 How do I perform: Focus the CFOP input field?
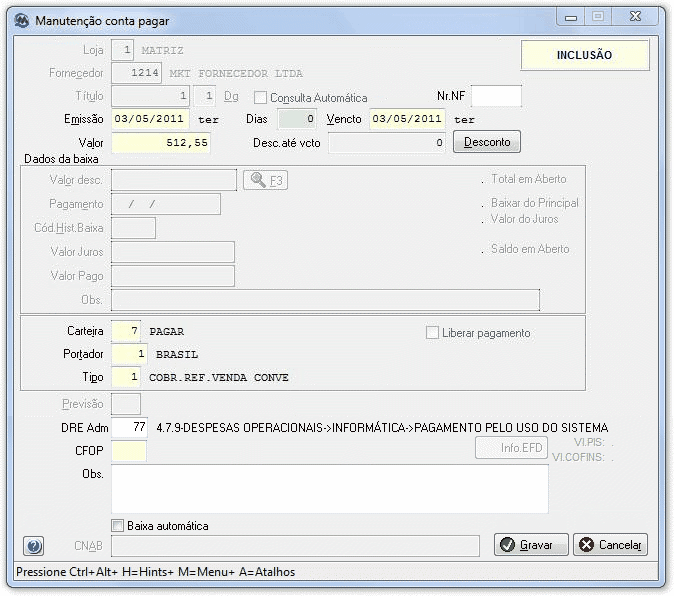(129, 451)
